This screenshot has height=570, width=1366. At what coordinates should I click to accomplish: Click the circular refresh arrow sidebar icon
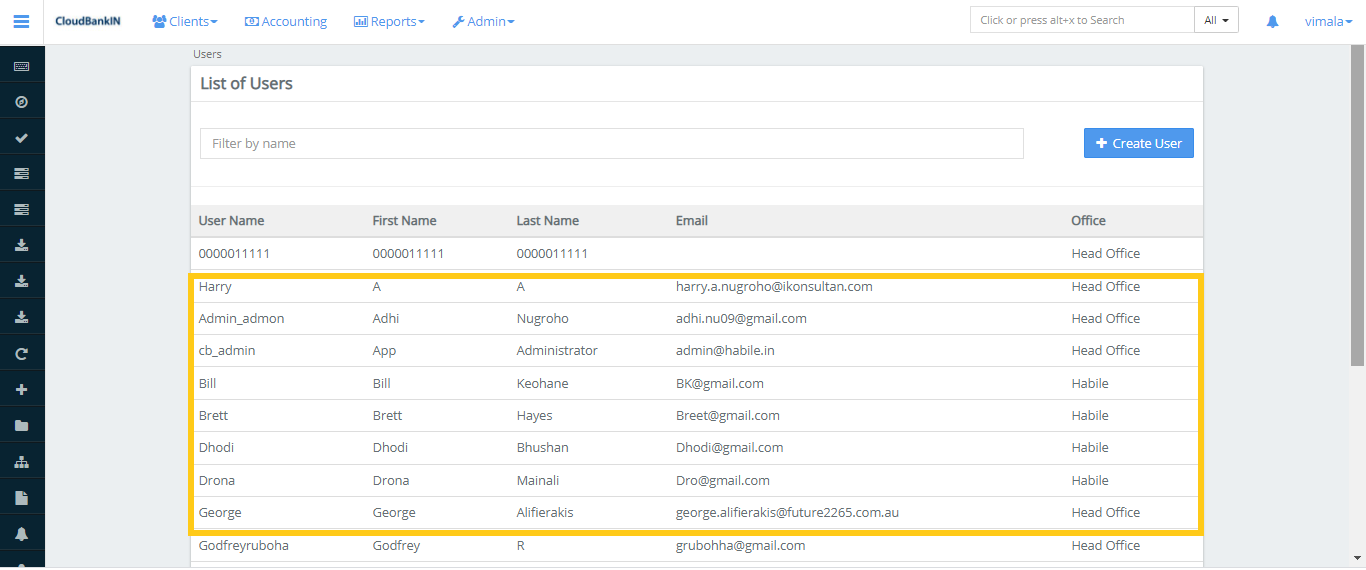pyautogui.click(x=21, y=354)
